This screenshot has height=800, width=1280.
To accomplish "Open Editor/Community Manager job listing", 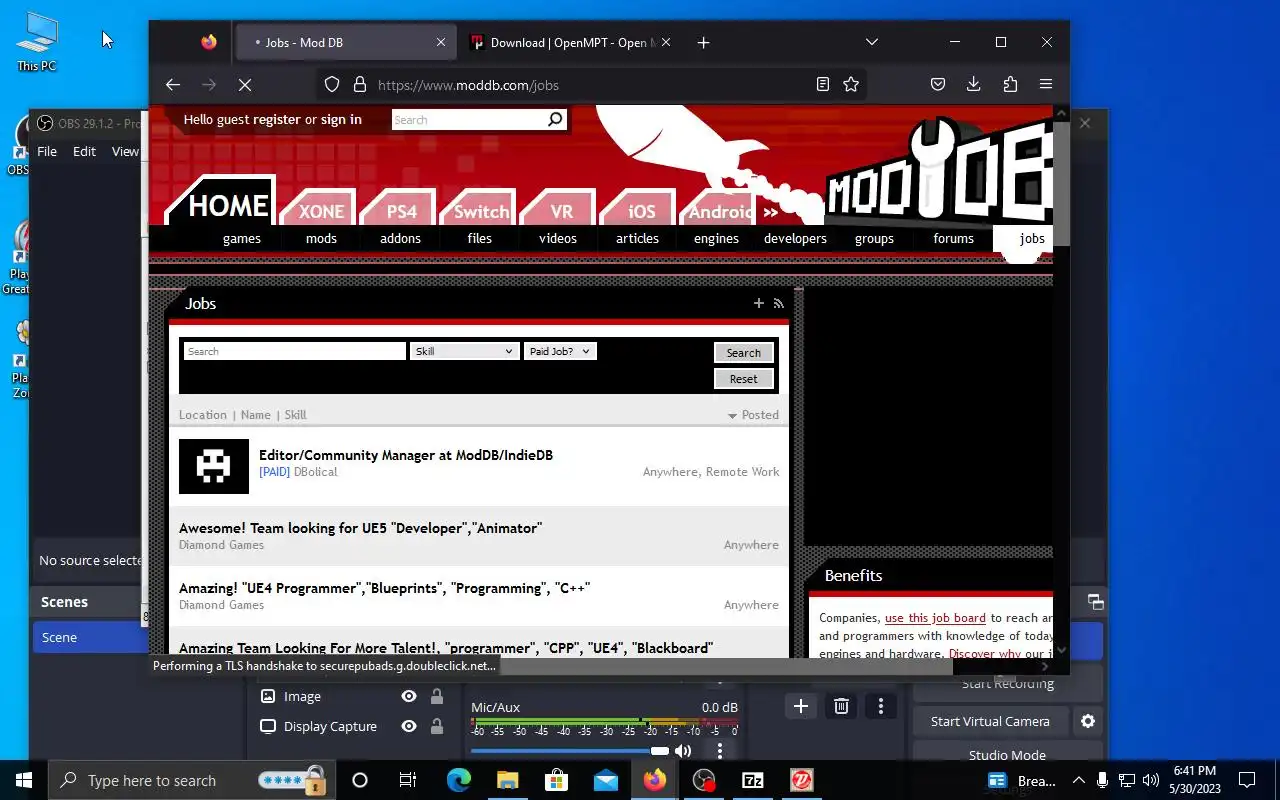I will (x=406, y=455).
